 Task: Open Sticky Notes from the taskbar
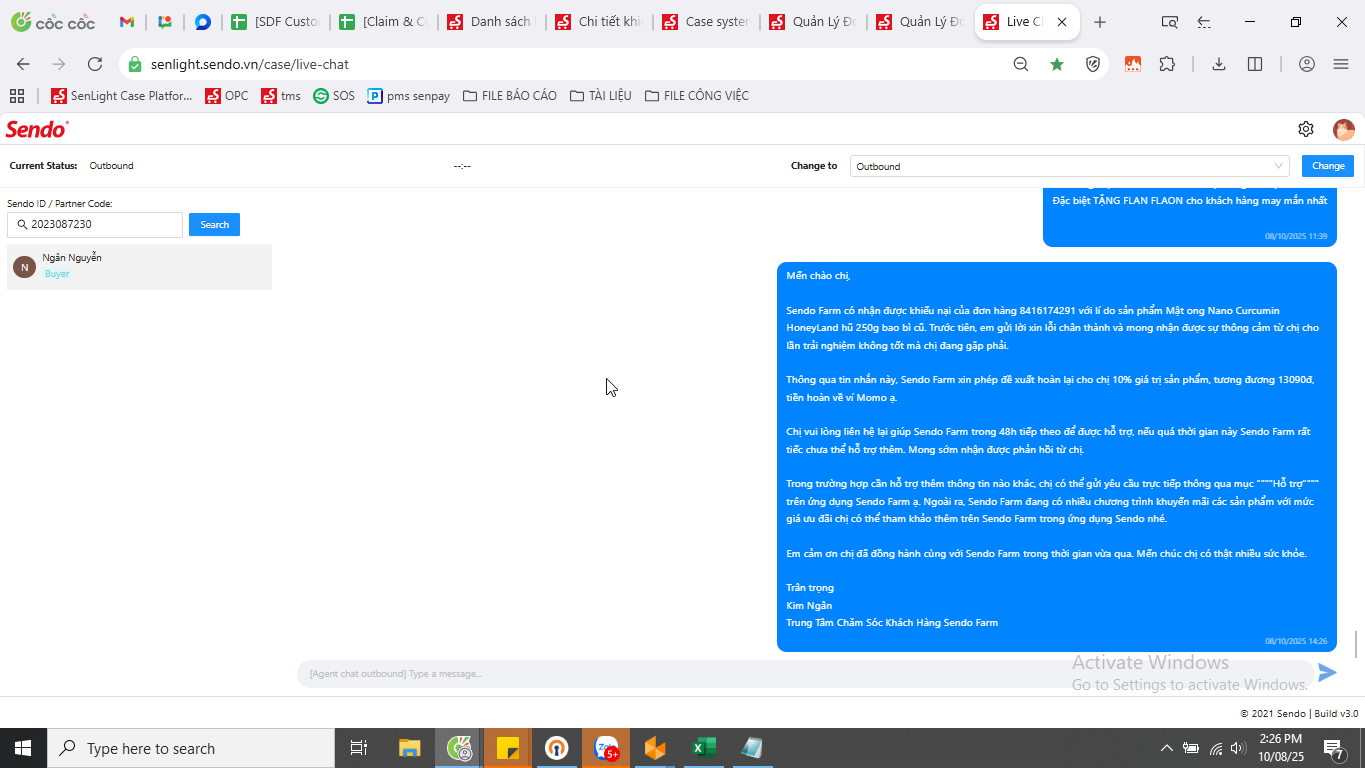click(x=508, y=748)
